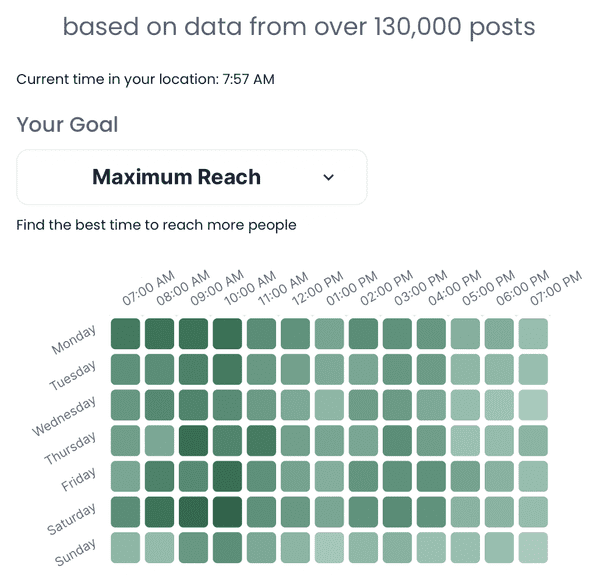Click the Saturday 08:00 AM heatmap cell
Image resolution: width=600 pixels, height=583 pixels.
pyautogui.click(x=159, y=512)
